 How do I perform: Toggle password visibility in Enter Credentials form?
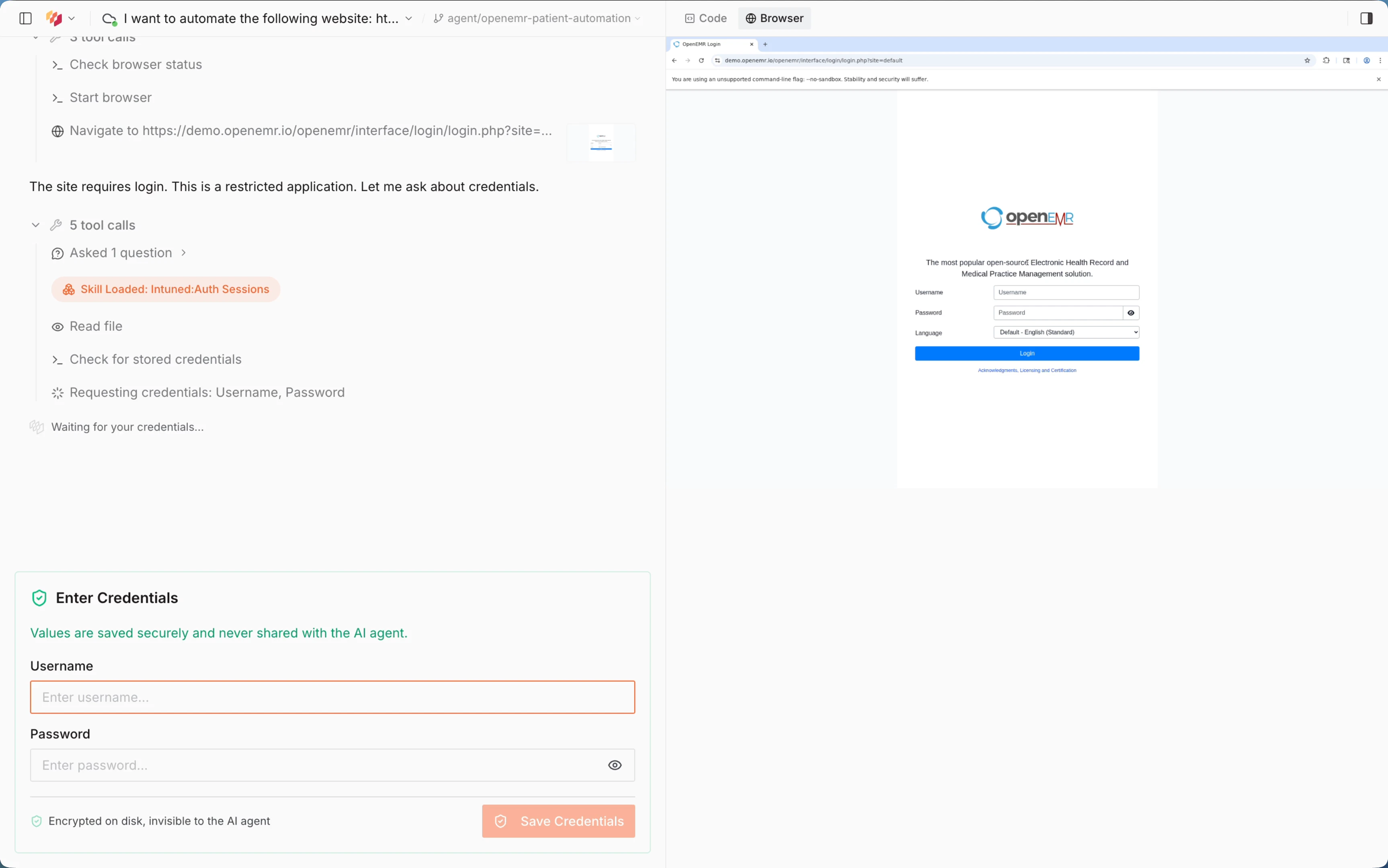615,765
